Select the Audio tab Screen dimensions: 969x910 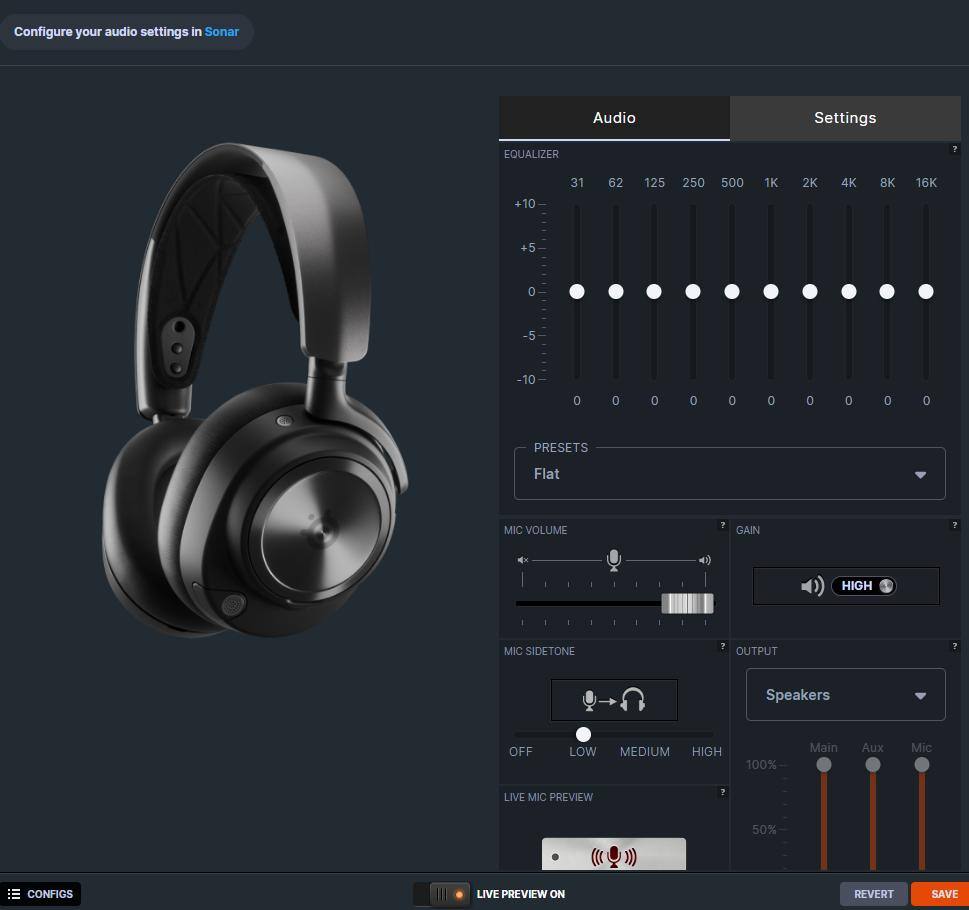point(614,118)
